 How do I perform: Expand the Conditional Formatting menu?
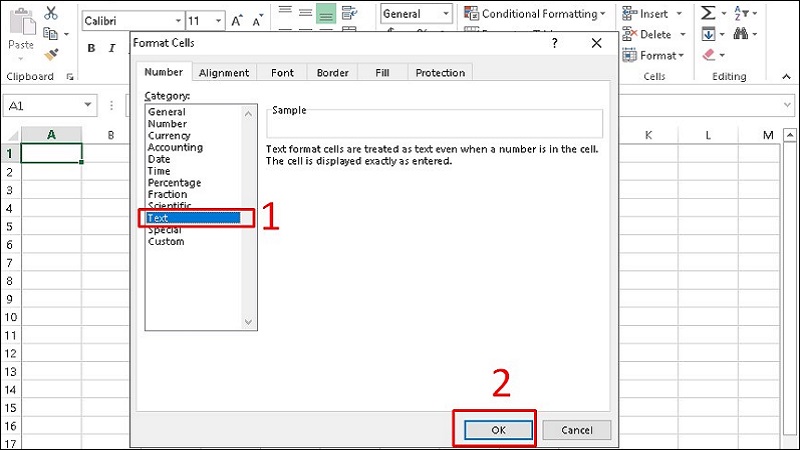[603, 14]
